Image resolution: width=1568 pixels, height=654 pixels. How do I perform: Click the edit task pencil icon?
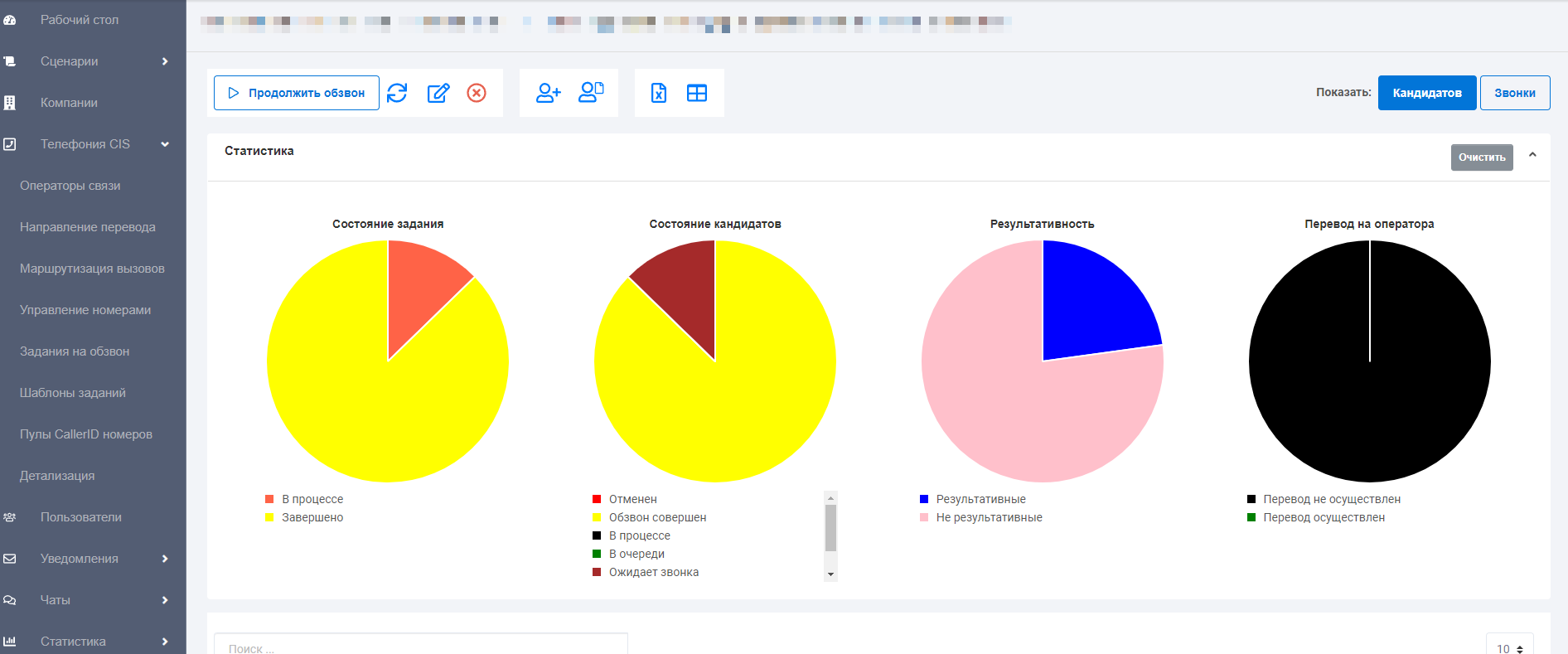pos(438,93)
